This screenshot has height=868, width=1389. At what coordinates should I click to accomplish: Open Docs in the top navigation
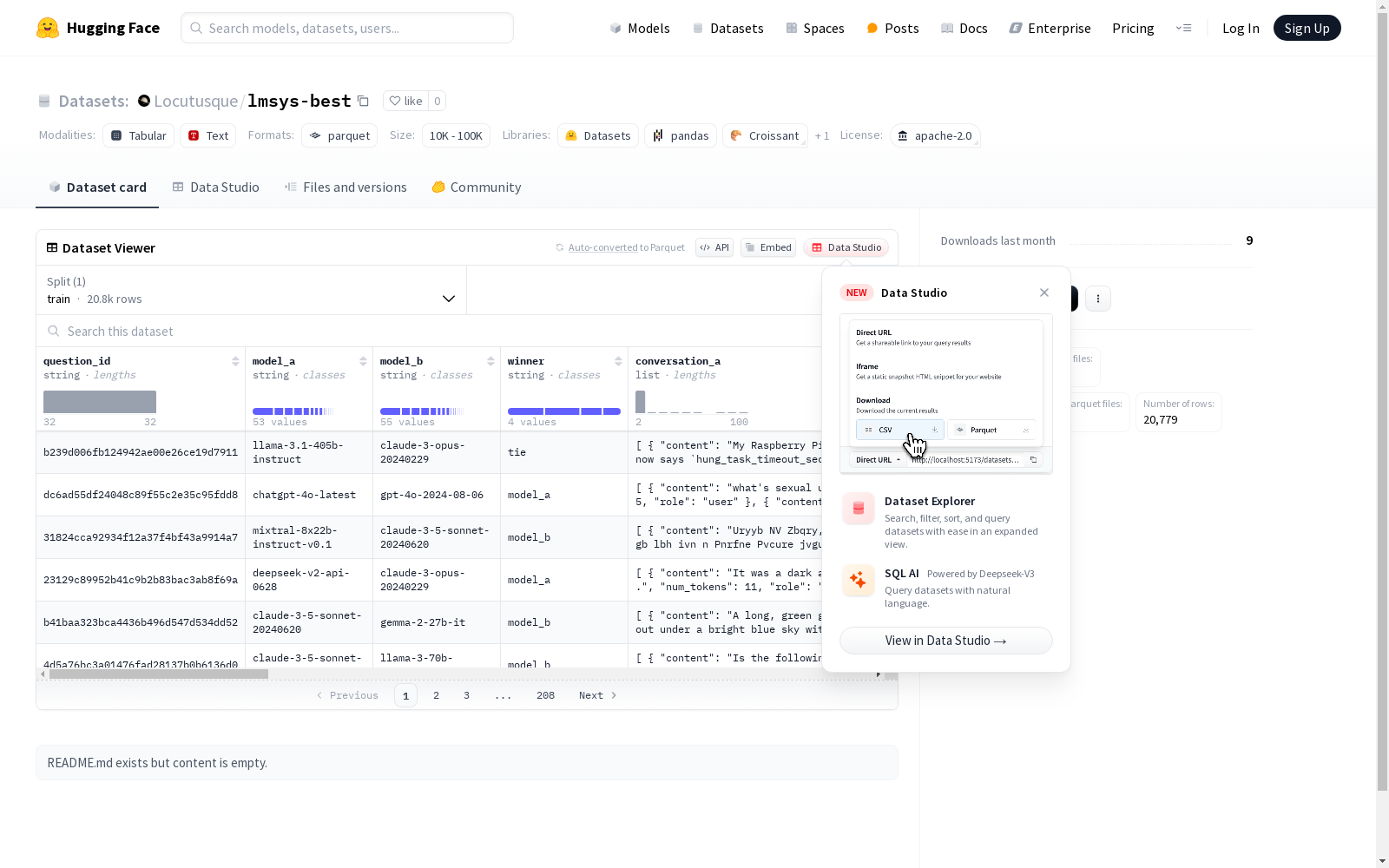[964, 28]
